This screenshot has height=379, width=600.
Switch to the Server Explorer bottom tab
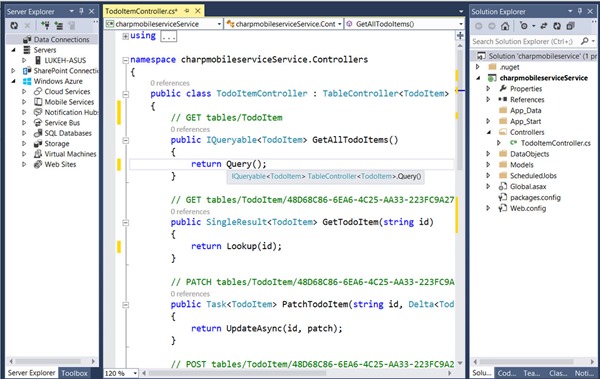point(31,373)
